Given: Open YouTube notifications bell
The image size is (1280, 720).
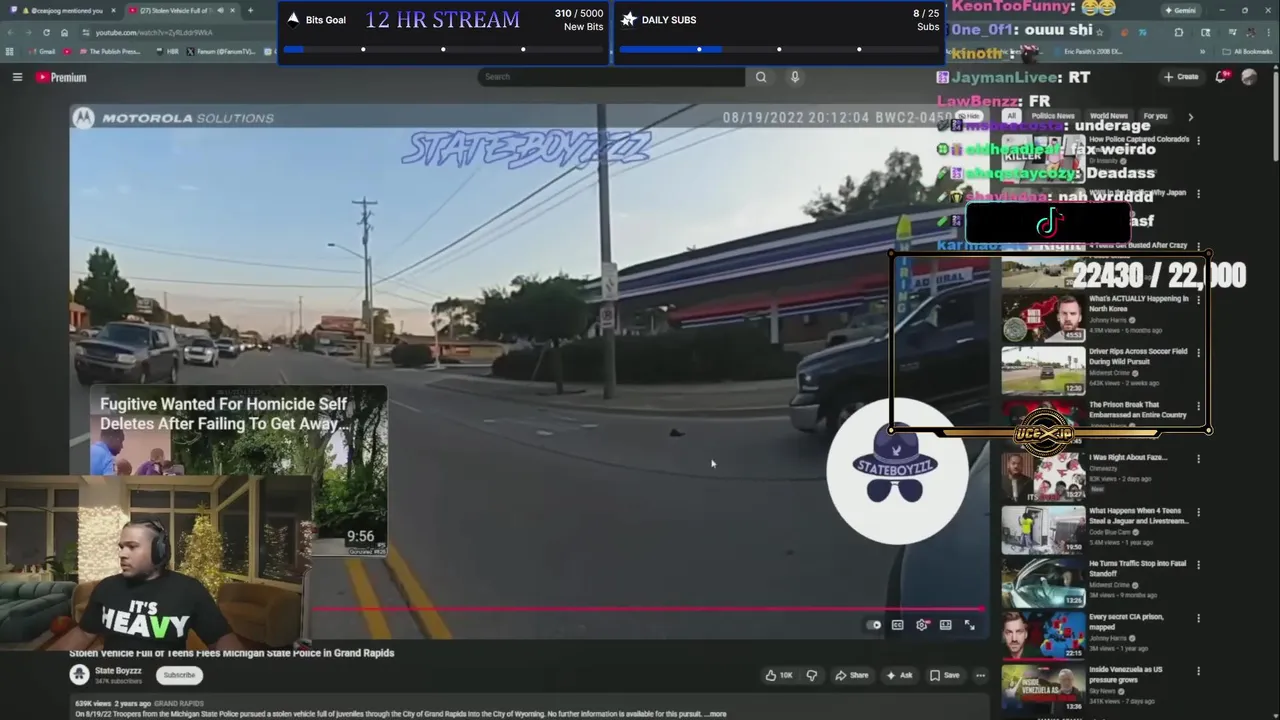Looking at the screenshot, I should click(x=1223, y=77).
